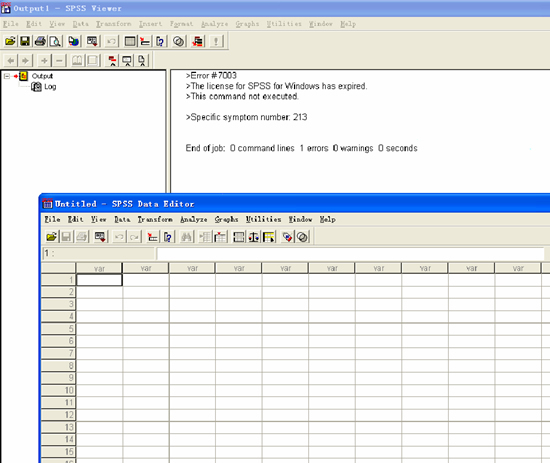Click the Insert Title icon

pos(127,61)
